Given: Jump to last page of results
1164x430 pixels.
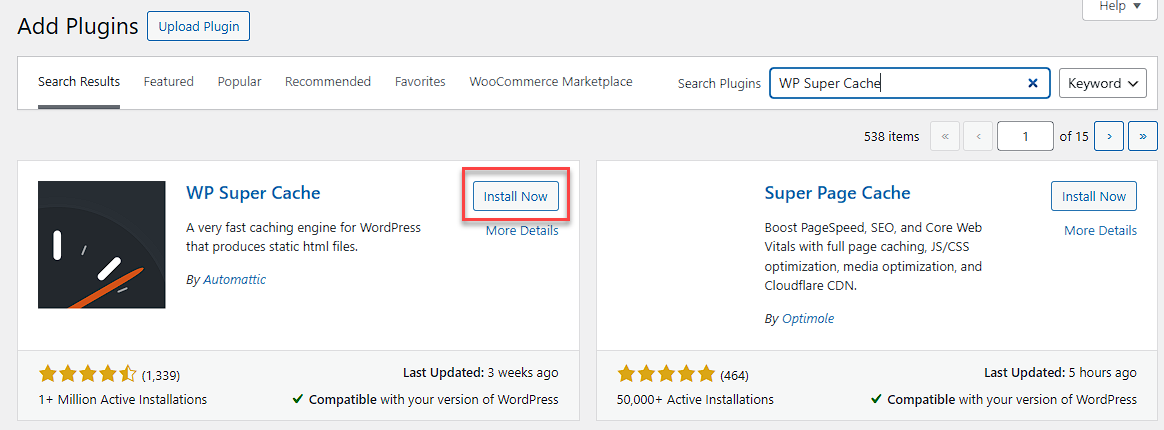Looking at the screenshot, I should (x=1142, y=136).
